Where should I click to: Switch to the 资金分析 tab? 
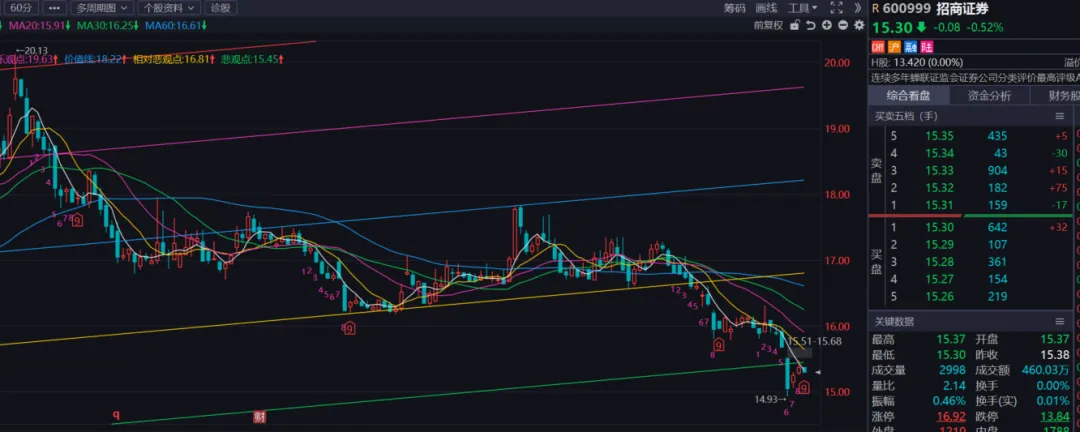(990, 96)
